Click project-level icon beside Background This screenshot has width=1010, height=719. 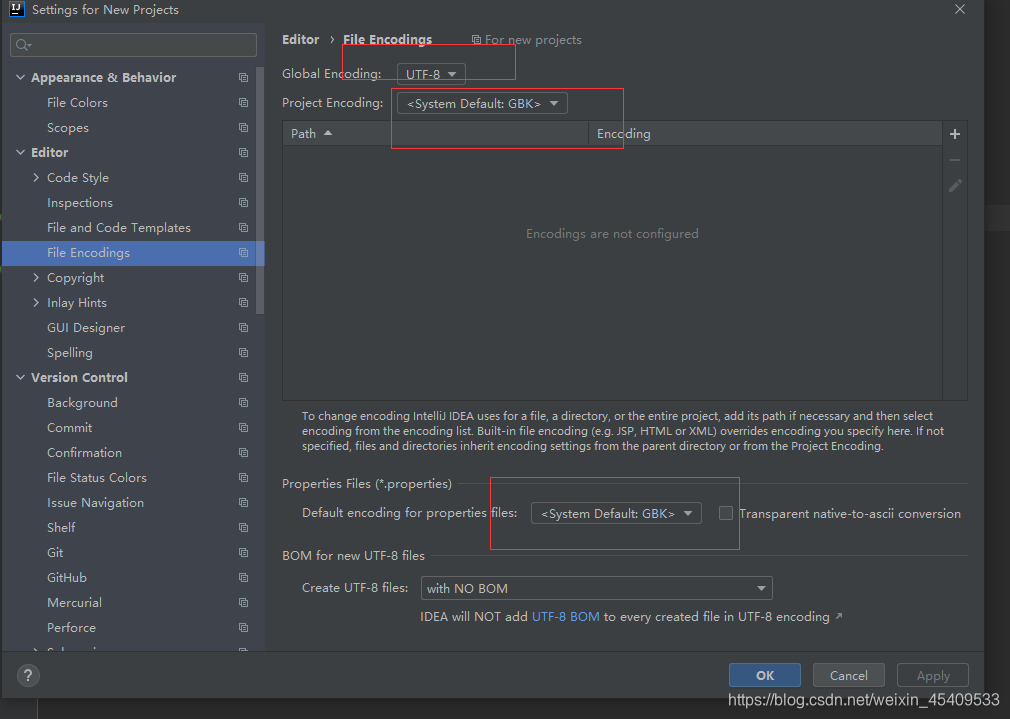click(x=243, y=403)
